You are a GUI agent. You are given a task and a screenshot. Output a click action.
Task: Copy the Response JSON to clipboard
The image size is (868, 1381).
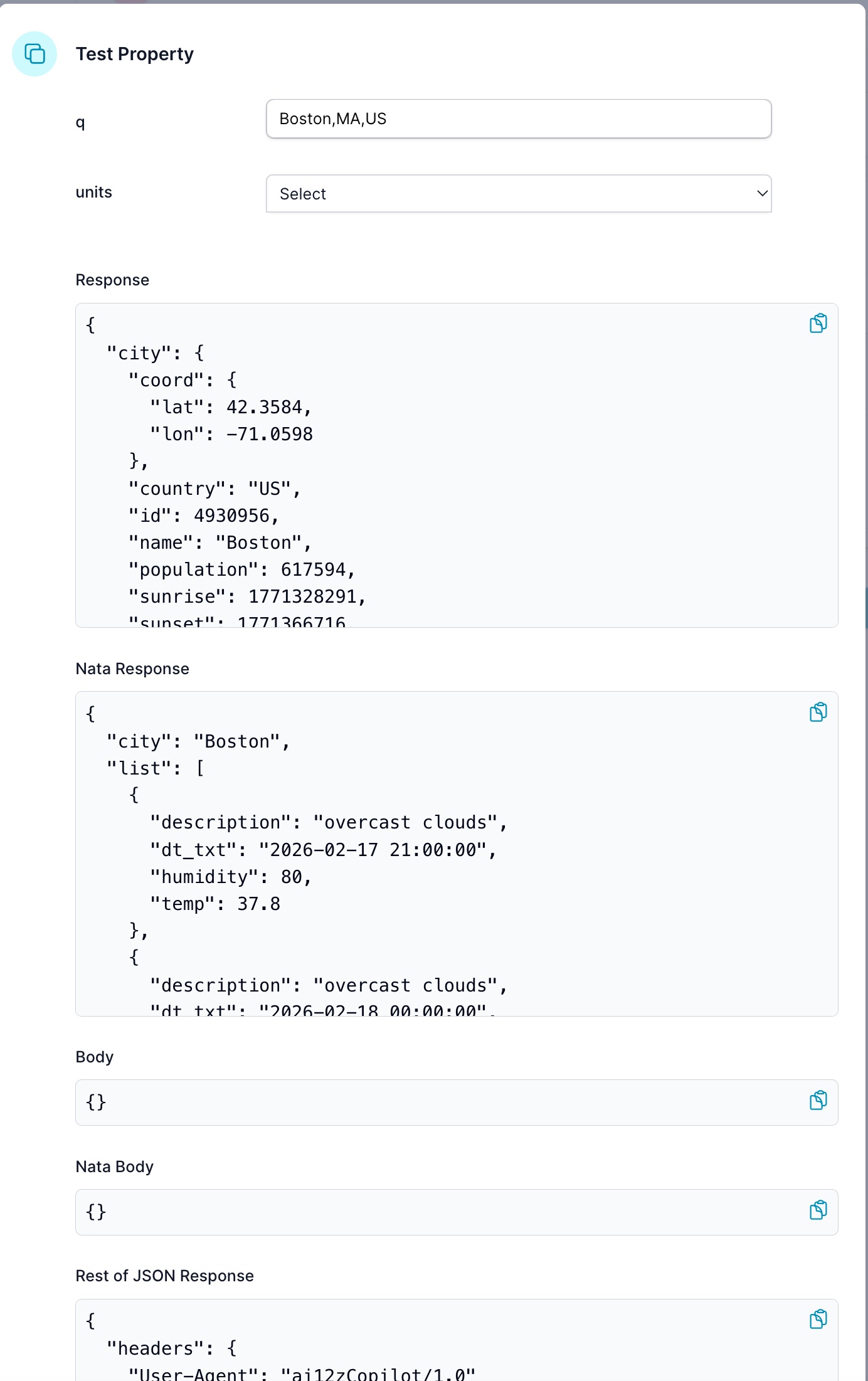818,324
